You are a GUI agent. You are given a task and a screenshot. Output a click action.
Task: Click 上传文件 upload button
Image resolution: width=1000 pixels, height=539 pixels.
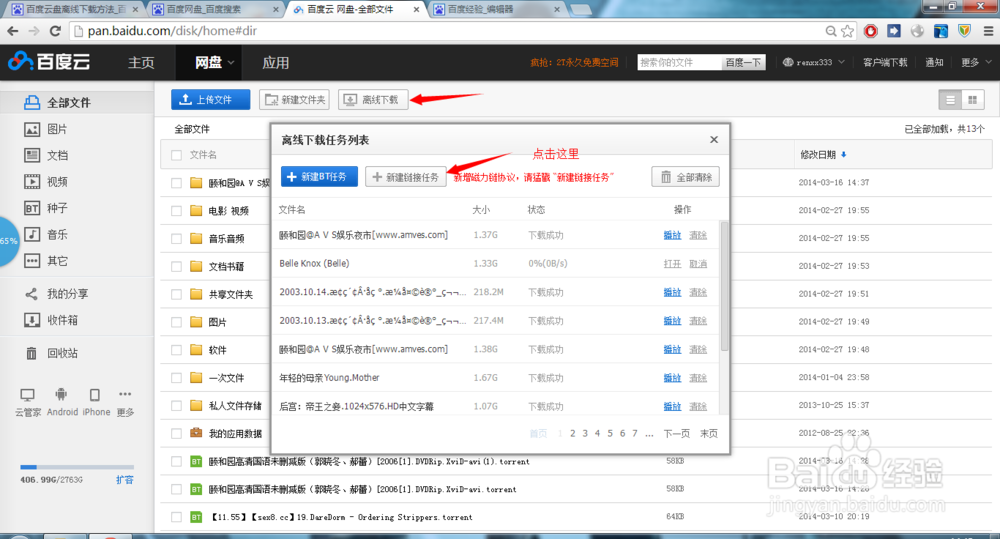pos(210,100)
